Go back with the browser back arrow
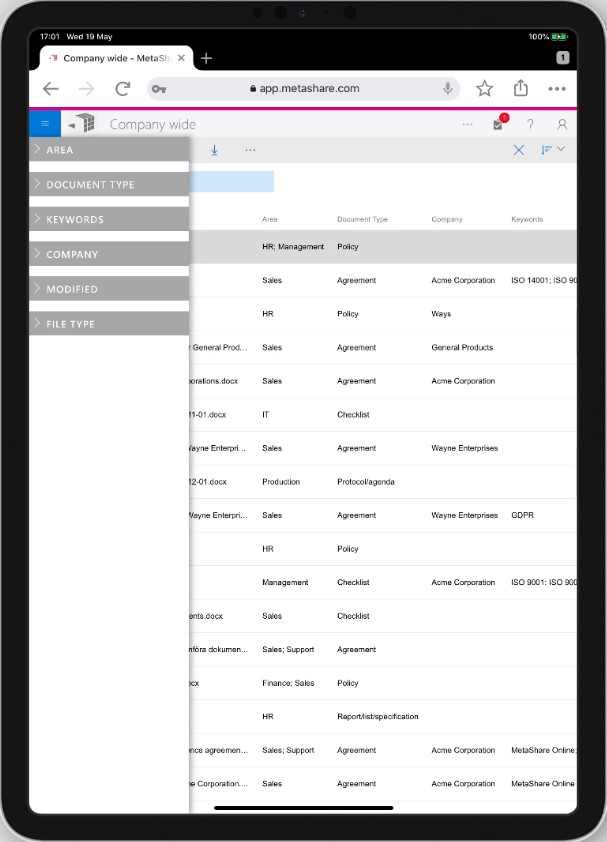The width and height of the screenshot is (607, 842). click(50, 89)
